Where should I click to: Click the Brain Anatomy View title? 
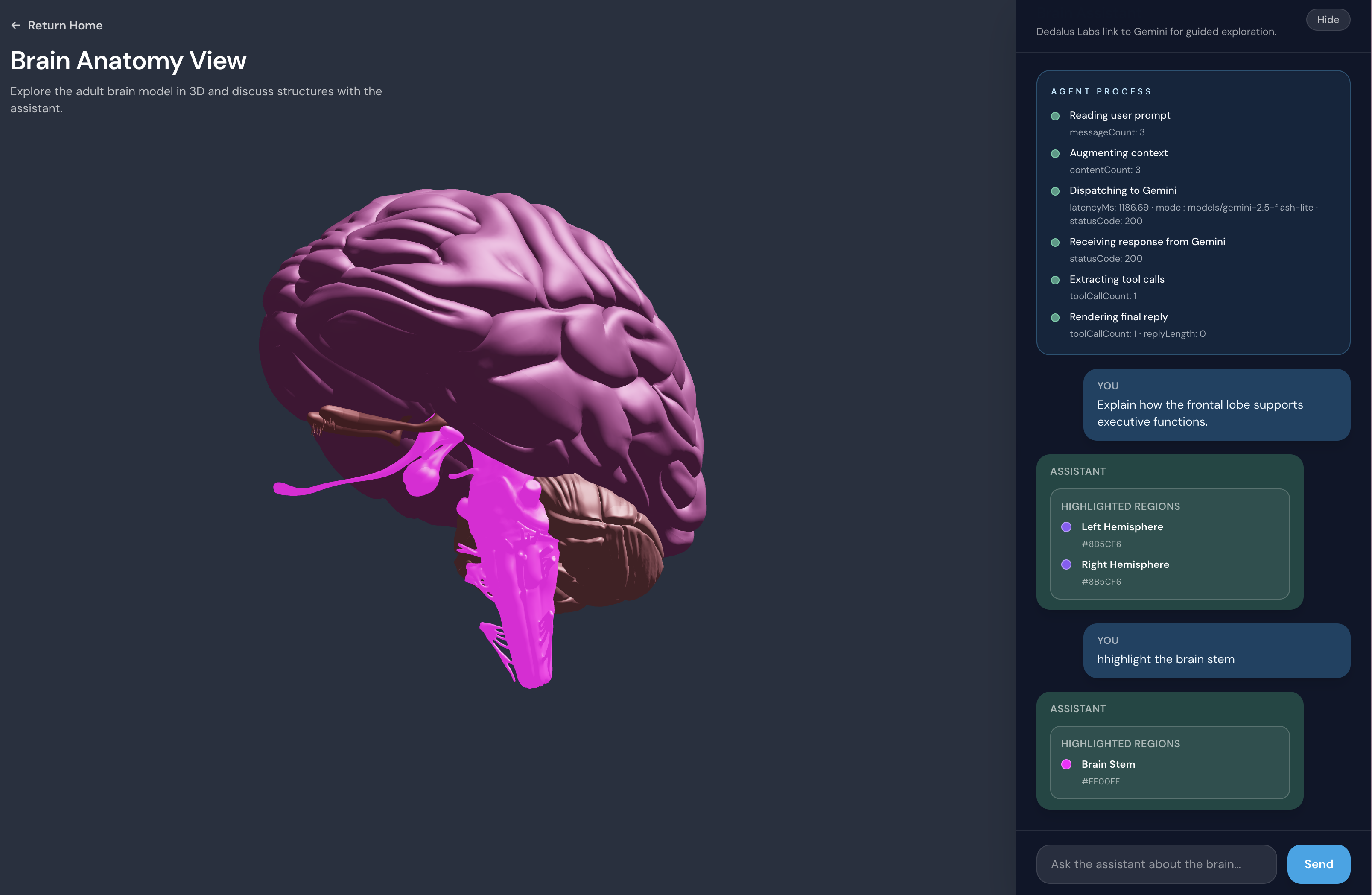click(x=128, y=60)
